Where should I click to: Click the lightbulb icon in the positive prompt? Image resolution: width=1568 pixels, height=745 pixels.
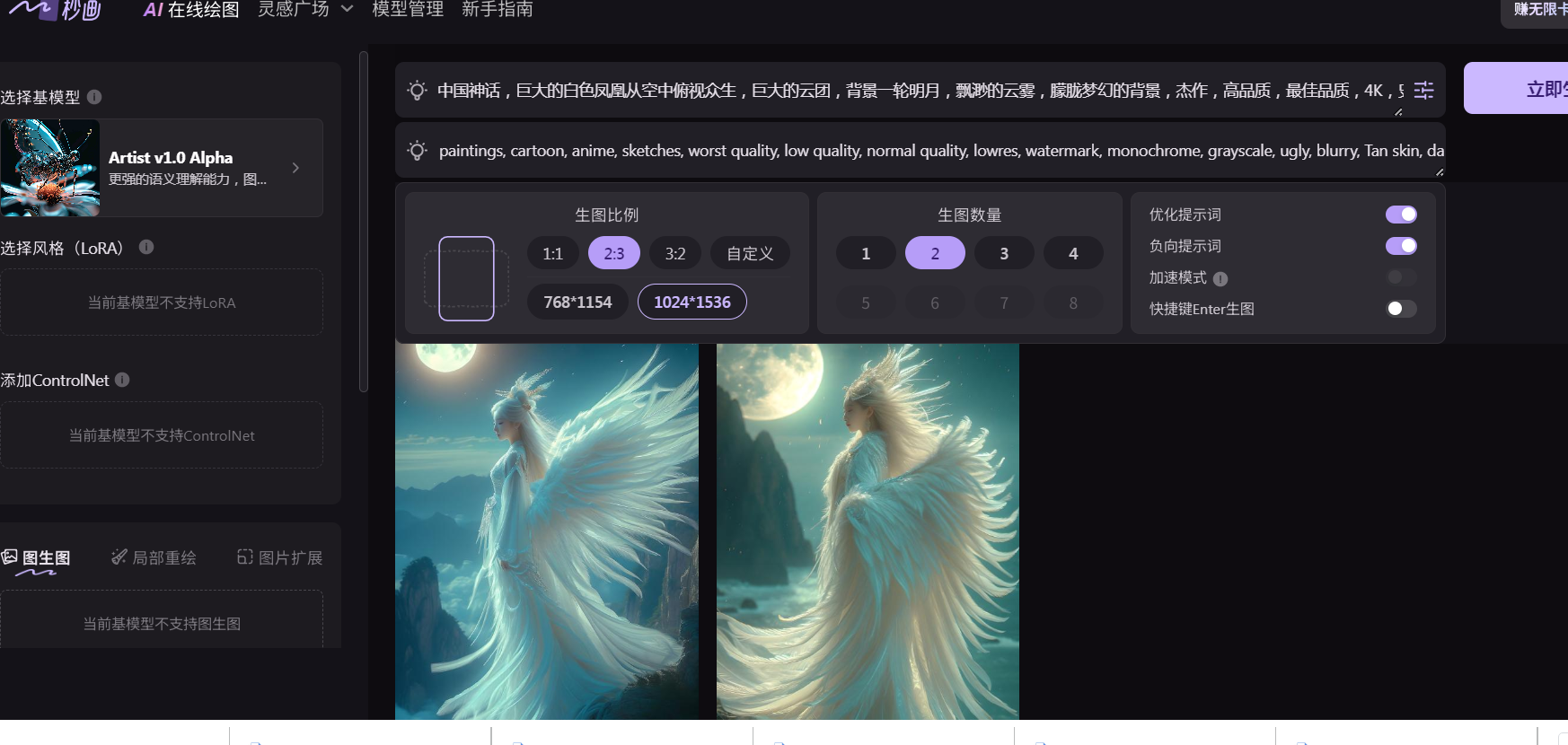point(417,91)
